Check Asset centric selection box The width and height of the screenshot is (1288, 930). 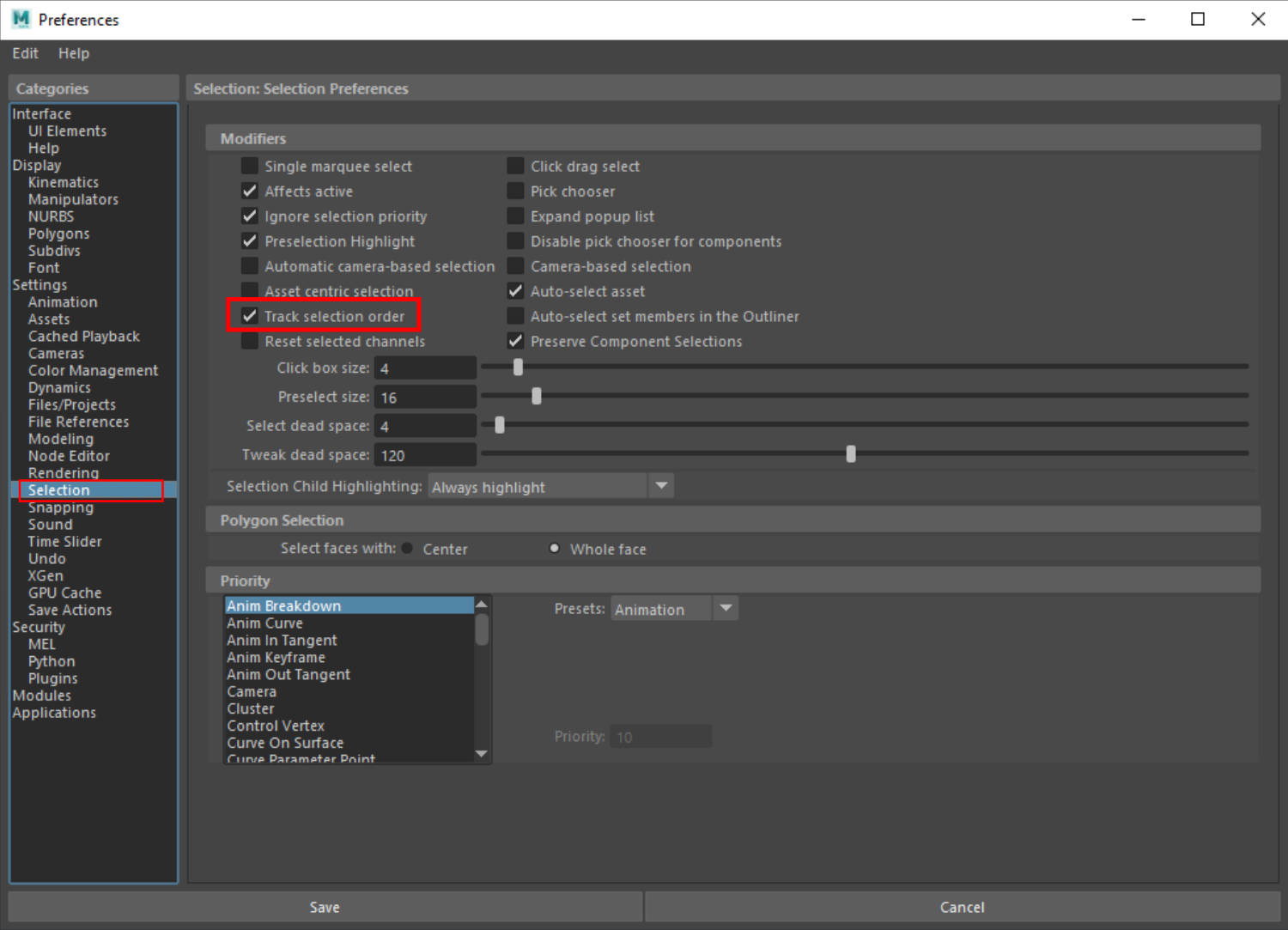(250, 290)
